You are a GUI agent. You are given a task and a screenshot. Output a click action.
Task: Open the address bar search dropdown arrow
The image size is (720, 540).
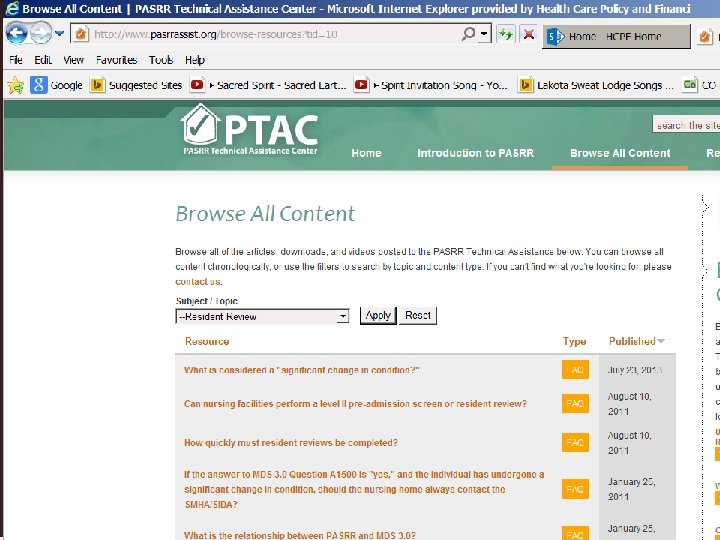click(x=484, y=34)
